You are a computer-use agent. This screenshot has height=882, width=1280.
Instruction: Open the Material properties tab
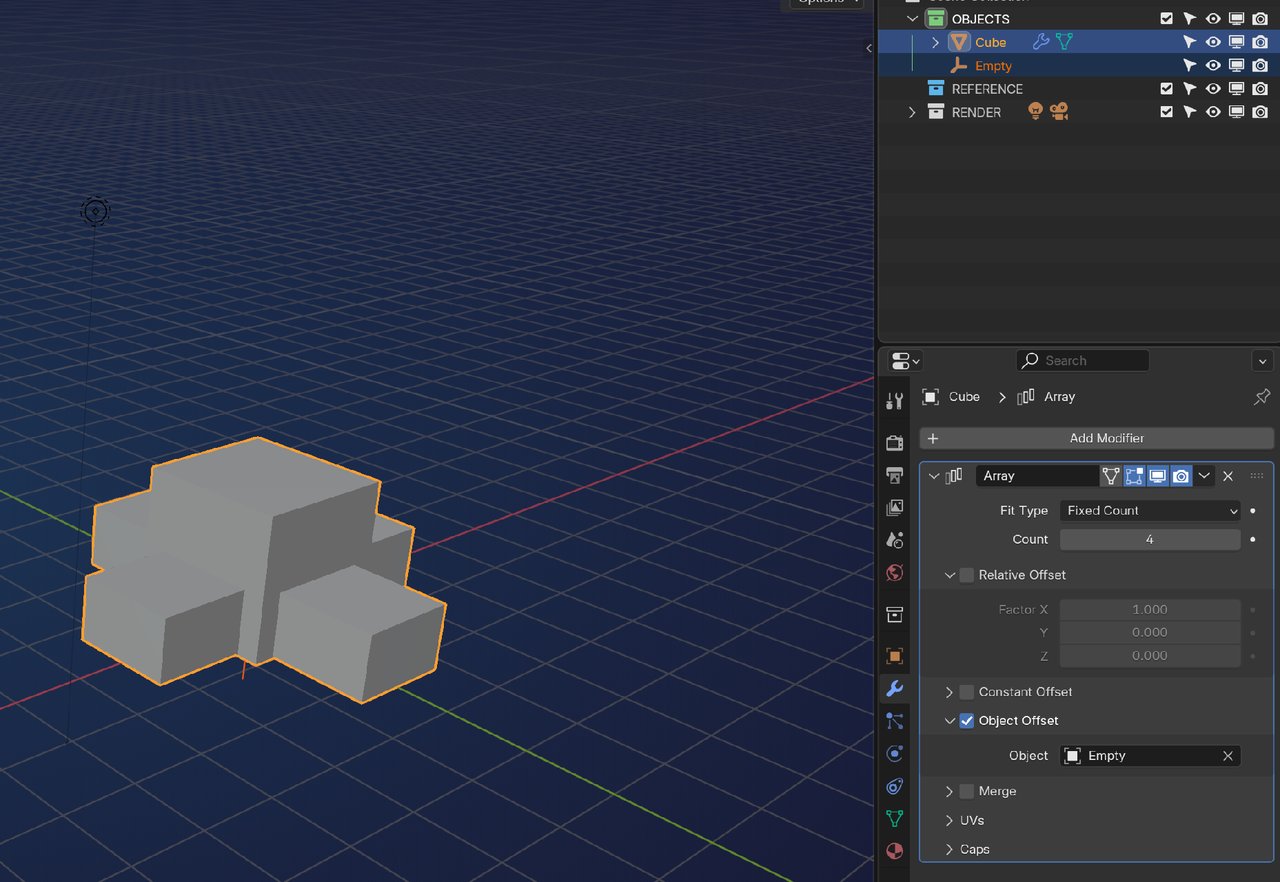pos(895,851)
